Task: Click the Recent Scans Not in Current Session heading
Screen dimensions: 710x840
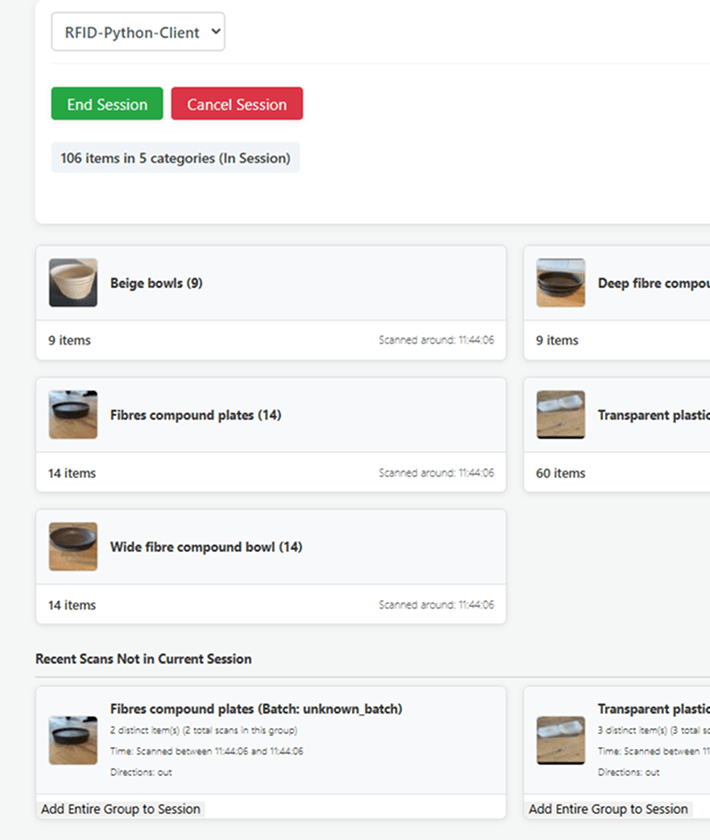Action: pos(144,659)
